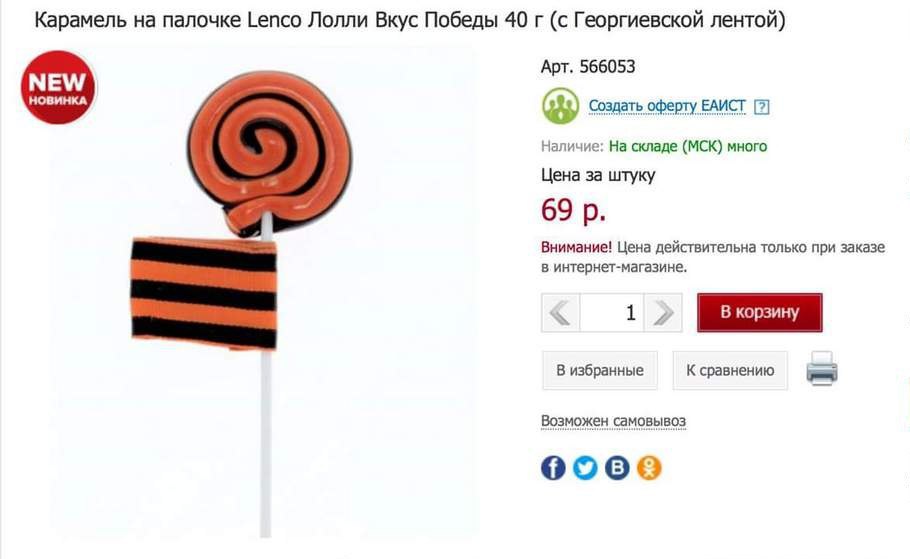
Task: Click the 69 р. price text
Action: tap(573, 210)
